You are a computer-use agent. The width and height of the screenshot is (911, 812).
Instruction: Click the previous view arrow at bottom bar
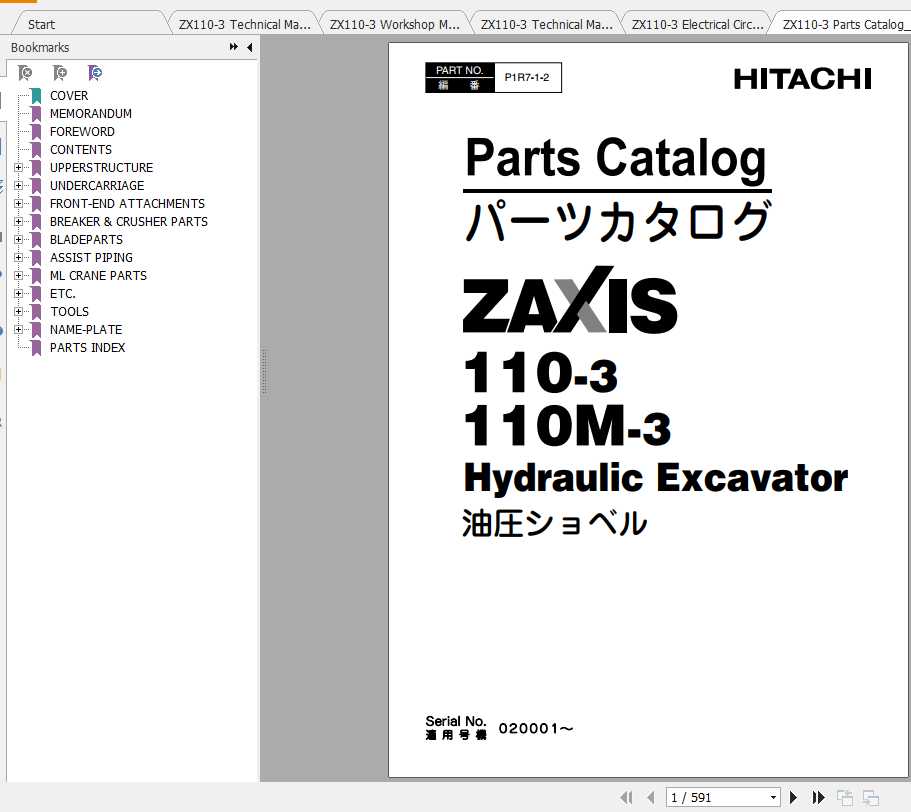coord(627,796)
